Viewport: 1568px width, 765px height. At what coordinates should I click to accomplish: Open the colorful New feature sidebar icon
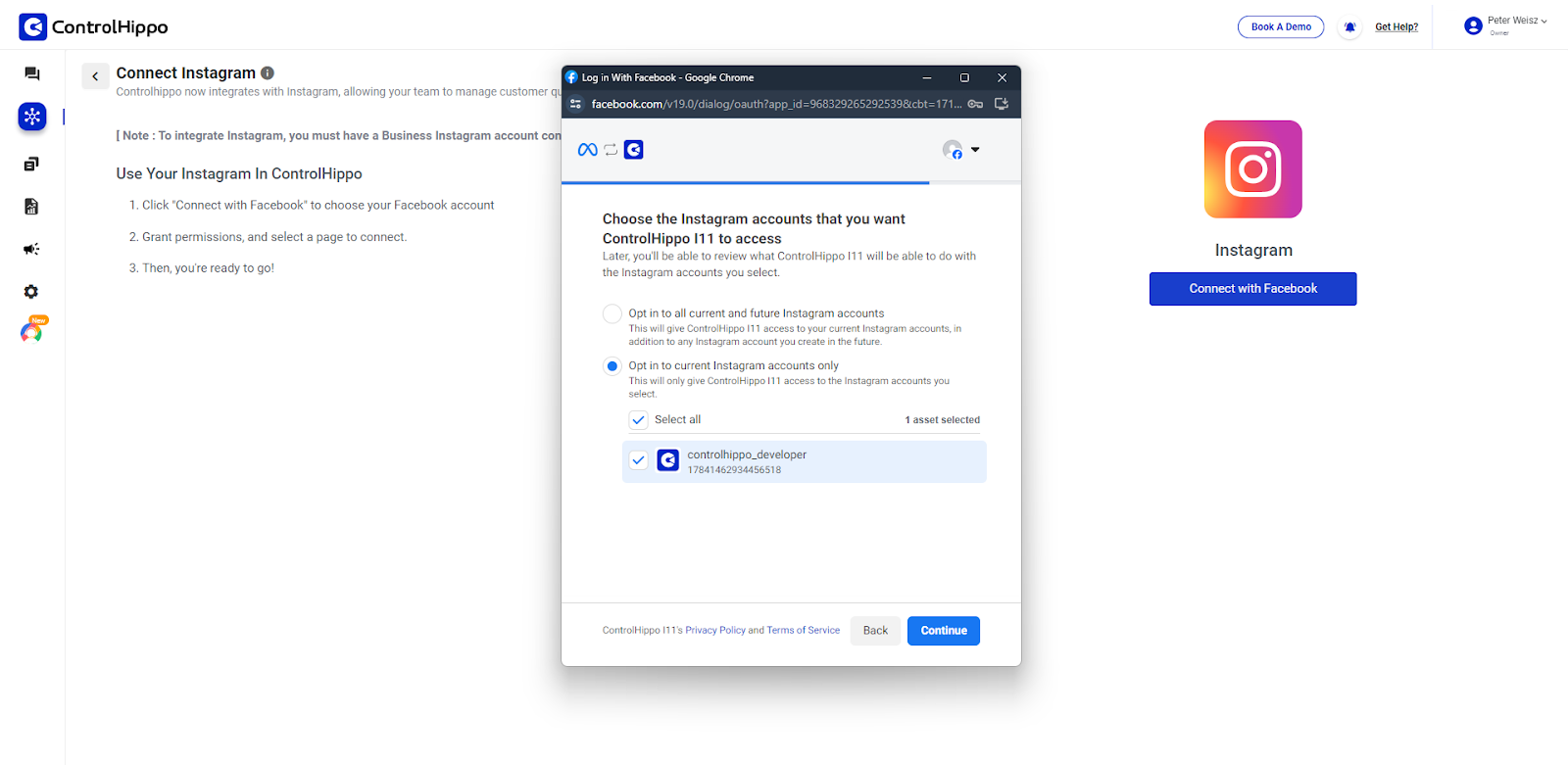click(31, 332)
